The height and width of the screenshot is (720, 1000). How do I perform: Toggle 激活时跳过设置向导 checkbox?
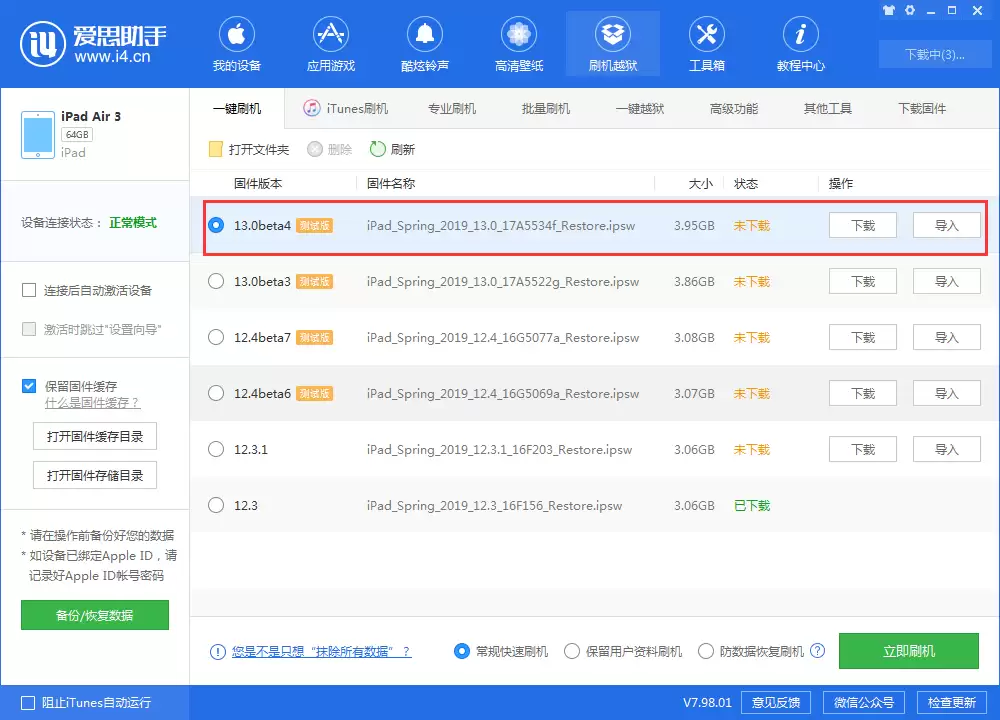tap(29, 329)
